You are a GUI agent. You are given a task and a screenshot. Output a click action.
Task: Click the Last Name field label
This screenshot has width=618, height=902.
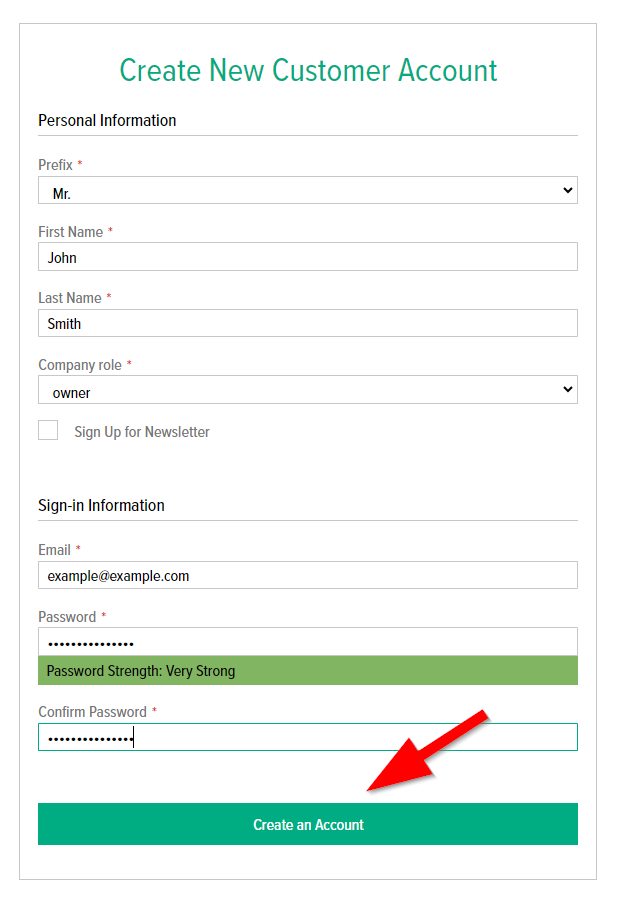tap(69, 298)
